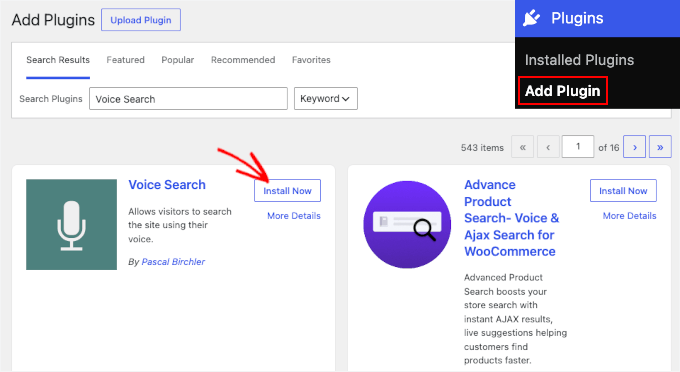Open the Keyword search type dropdown

[x=326, y=98]
